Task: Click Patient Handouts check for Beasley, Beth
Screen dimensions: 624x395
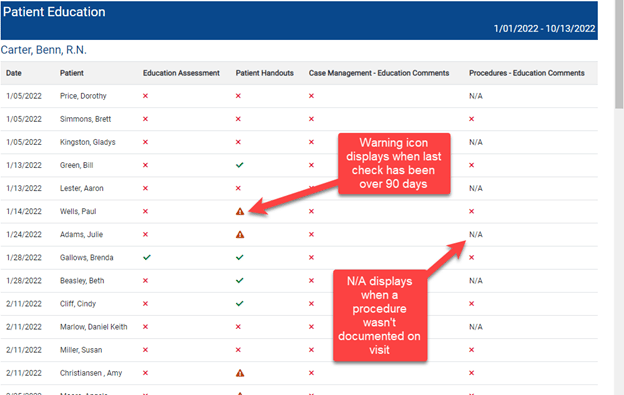Action: click(x=239, y=280)
